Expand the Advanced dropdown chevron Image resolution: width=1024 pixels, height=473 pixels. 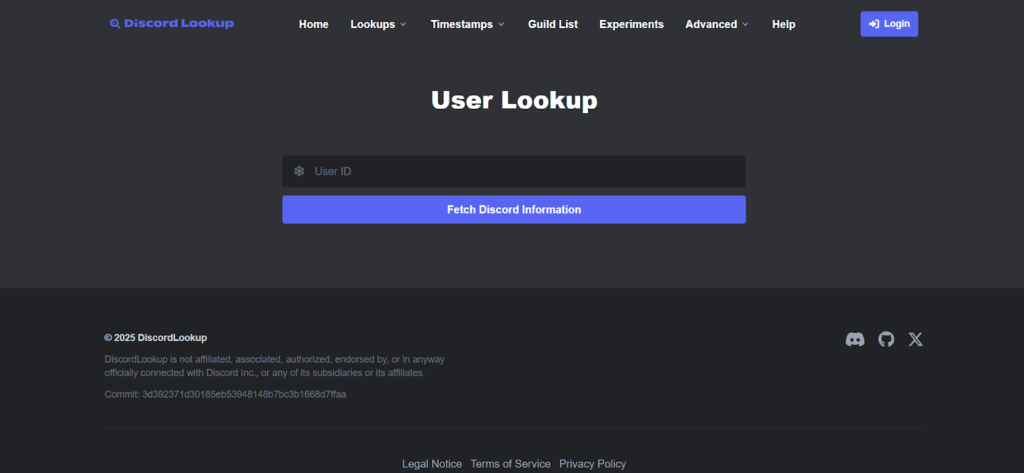745,24
